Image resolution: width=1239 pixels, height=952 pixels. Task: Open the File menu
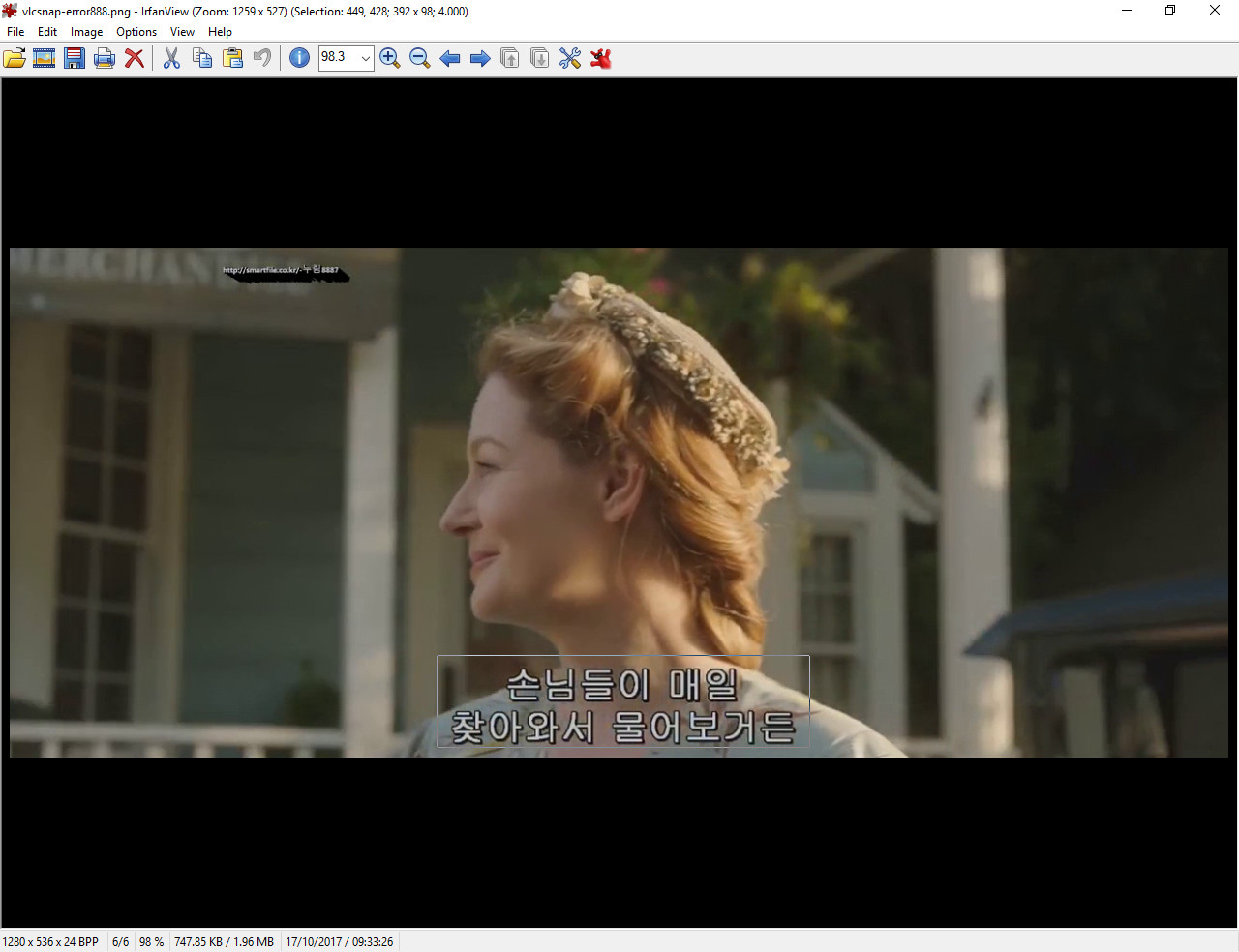point(15,32)
